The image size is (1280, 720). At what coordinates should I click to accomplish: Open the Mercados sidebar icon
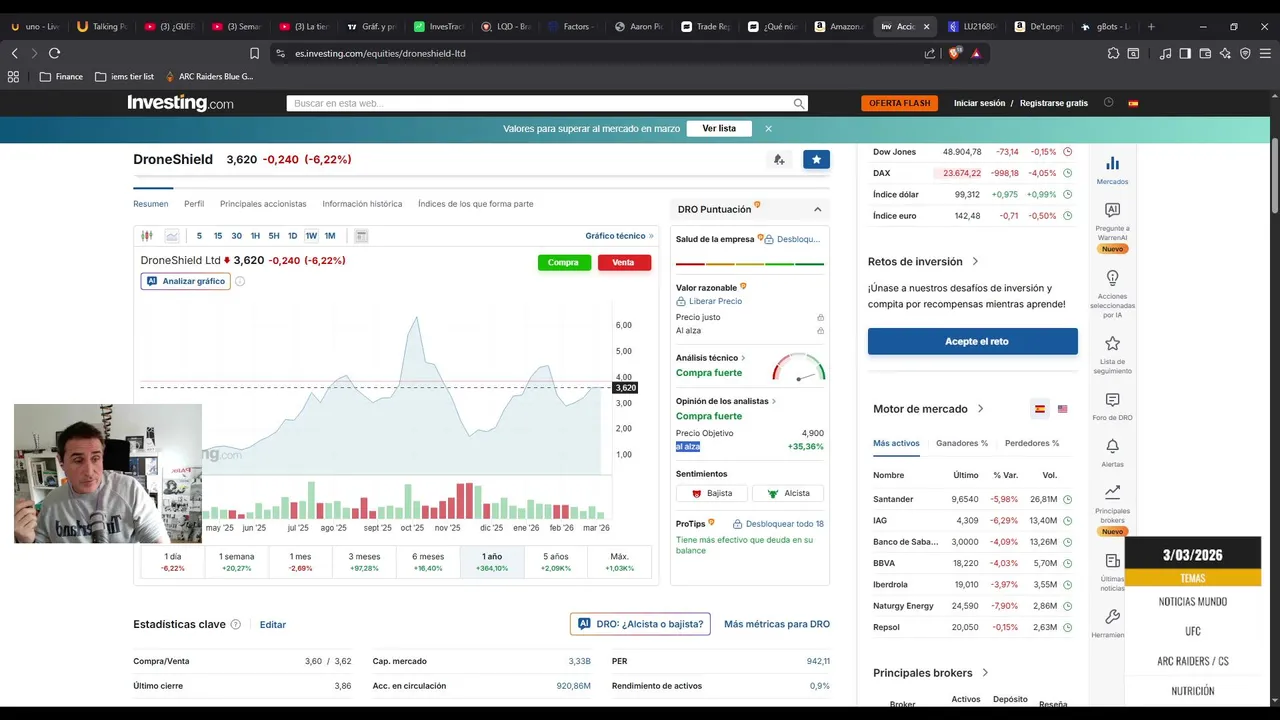[x=1112, y=169]
